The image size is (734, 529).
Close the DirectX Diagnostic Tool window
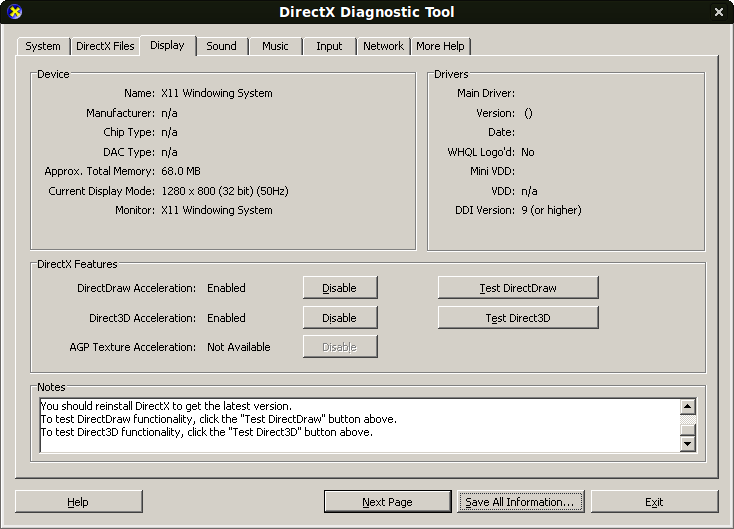tap(718, 12)
